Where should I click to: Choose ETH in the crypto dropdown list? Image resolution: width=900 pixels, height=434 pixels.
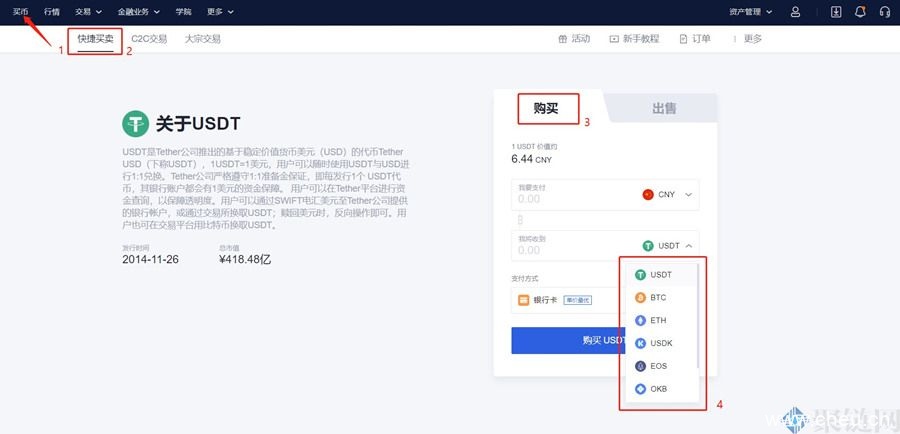point(657,321)
